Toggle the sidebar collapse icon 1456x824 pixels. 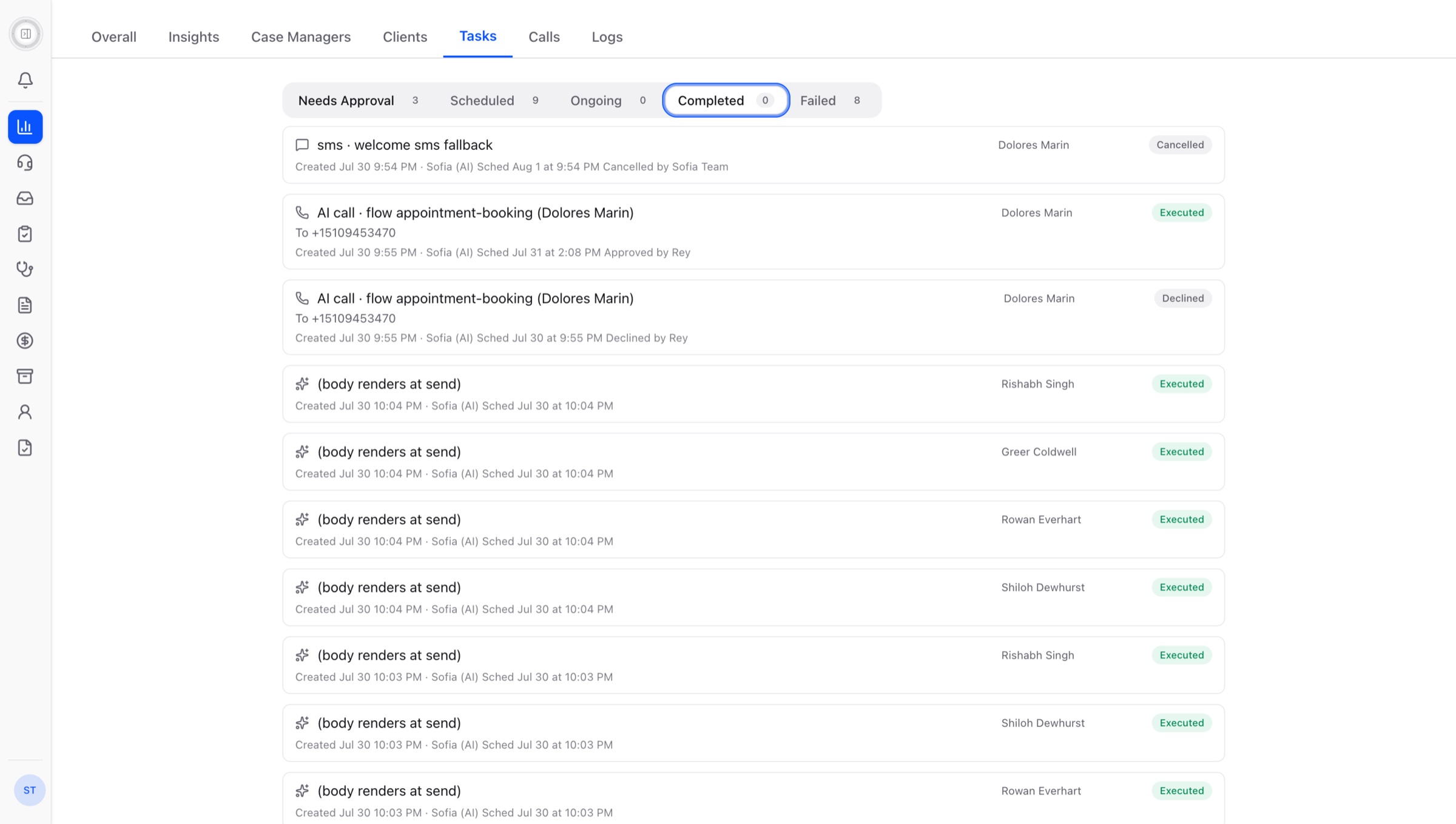click(x=25, y=34)
